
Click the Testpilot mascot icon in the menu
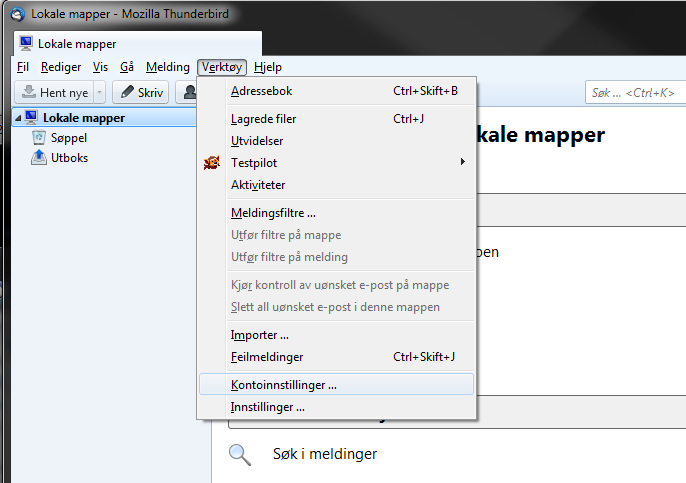click(x=212, y=163)
